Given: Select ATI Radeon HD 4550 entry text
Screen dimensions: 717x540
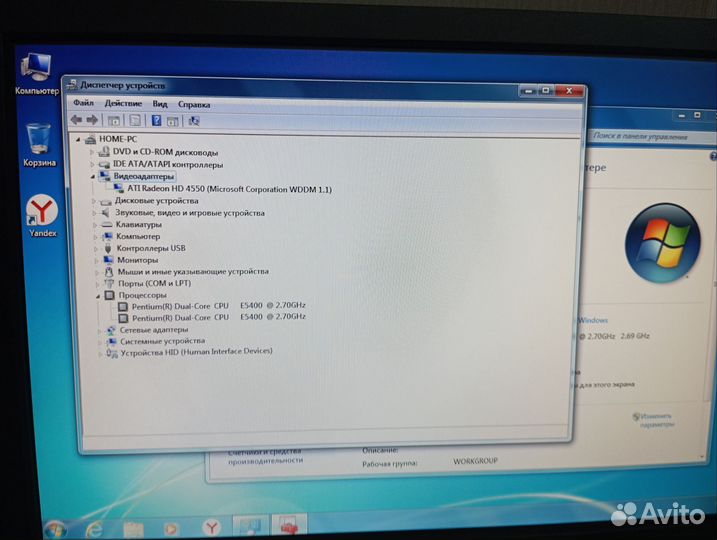Looking at the screenshot, I should point(230,189).
